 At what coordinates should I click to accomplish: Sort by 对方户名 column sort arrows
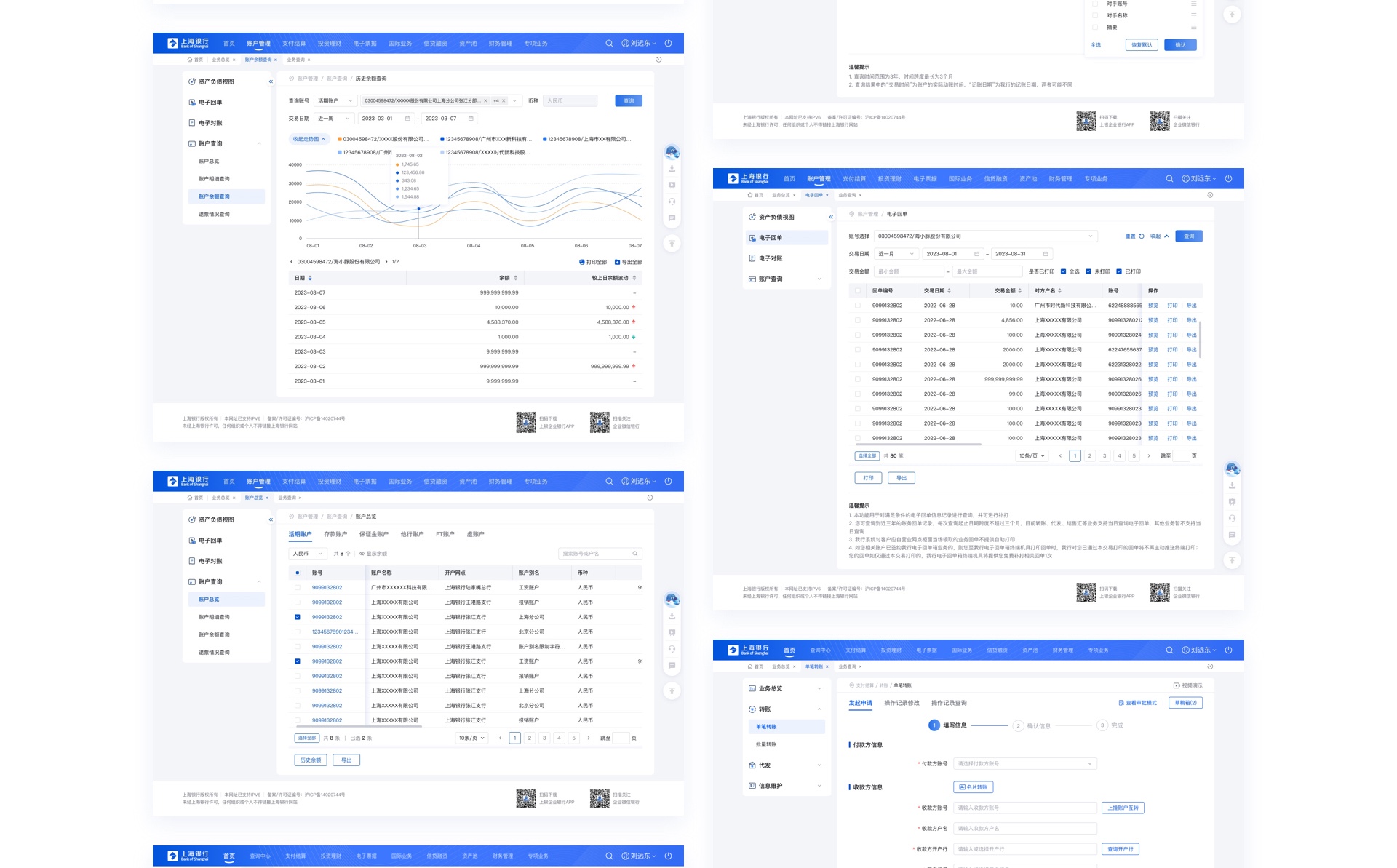pyautogui.click(x=1059, y=291)
